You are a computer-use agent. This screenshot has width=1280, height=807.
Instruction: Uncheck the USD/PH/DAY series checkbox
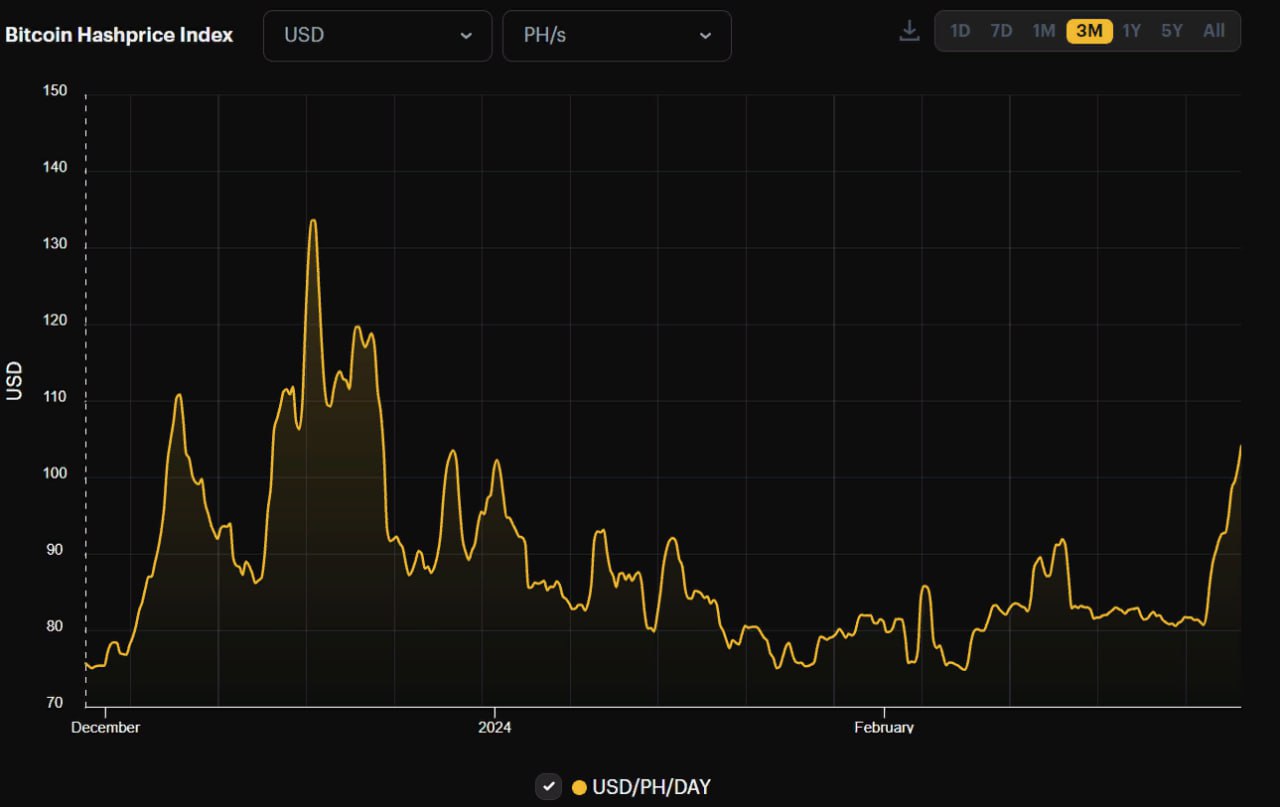coord(548,787)
